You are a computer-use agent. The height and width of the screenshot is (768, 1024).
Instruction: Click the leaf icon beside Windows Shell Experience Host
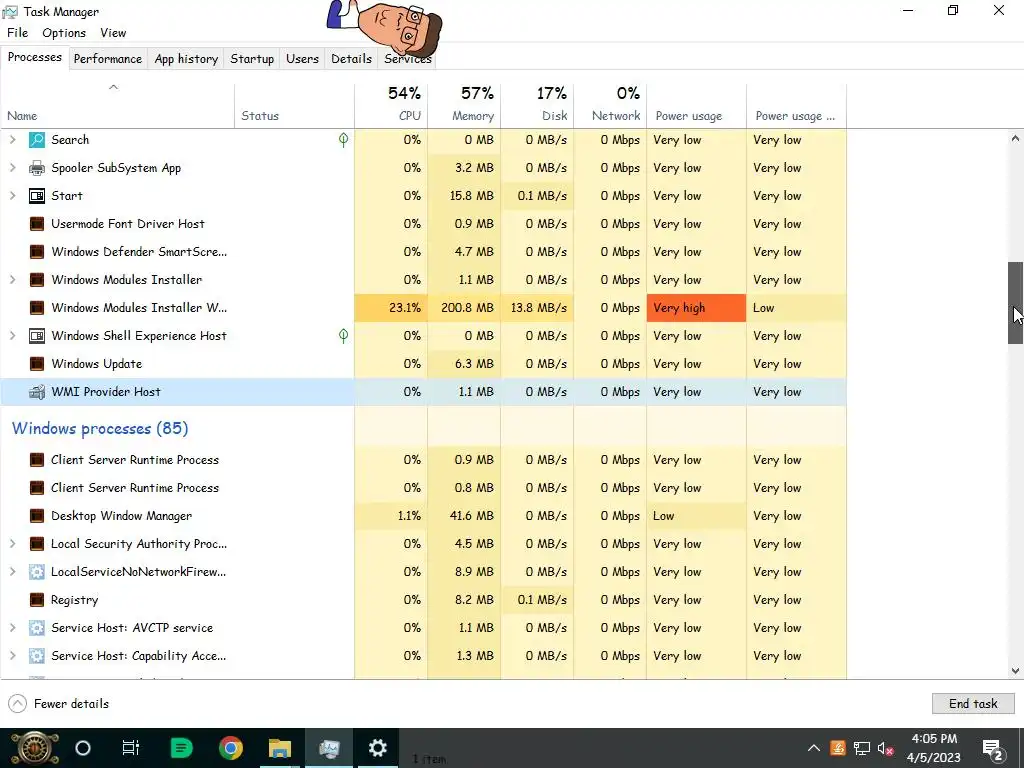tap(344, 336)
